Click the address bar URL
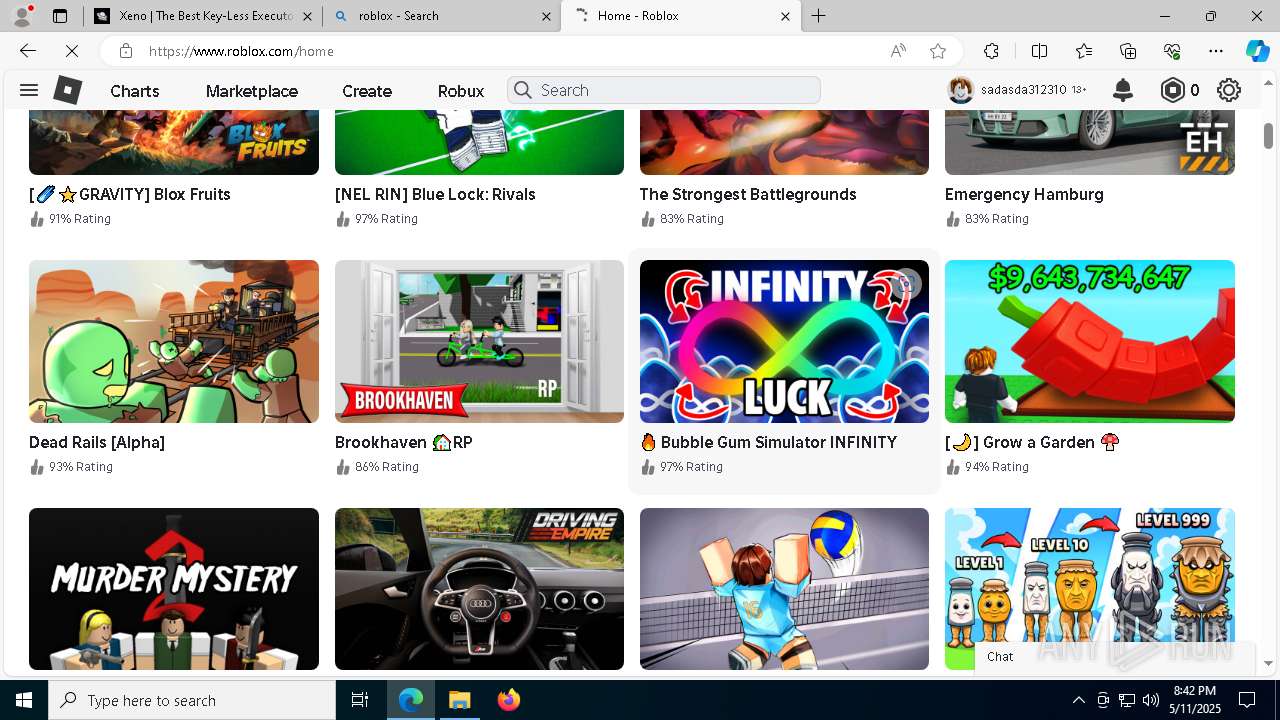The width and height of the screenshot is (1280, 720). point(241,51)
